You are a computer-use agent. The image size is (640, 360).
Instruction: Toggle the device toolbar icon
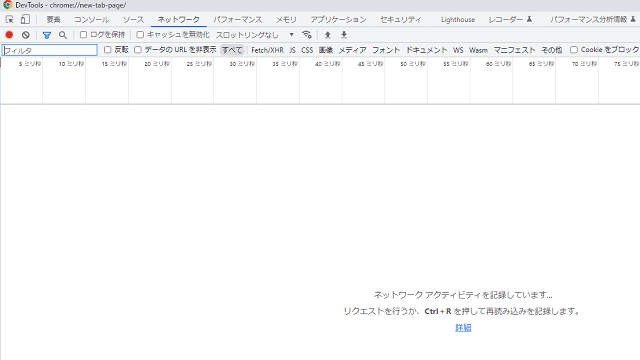click(x=25, y=19)
